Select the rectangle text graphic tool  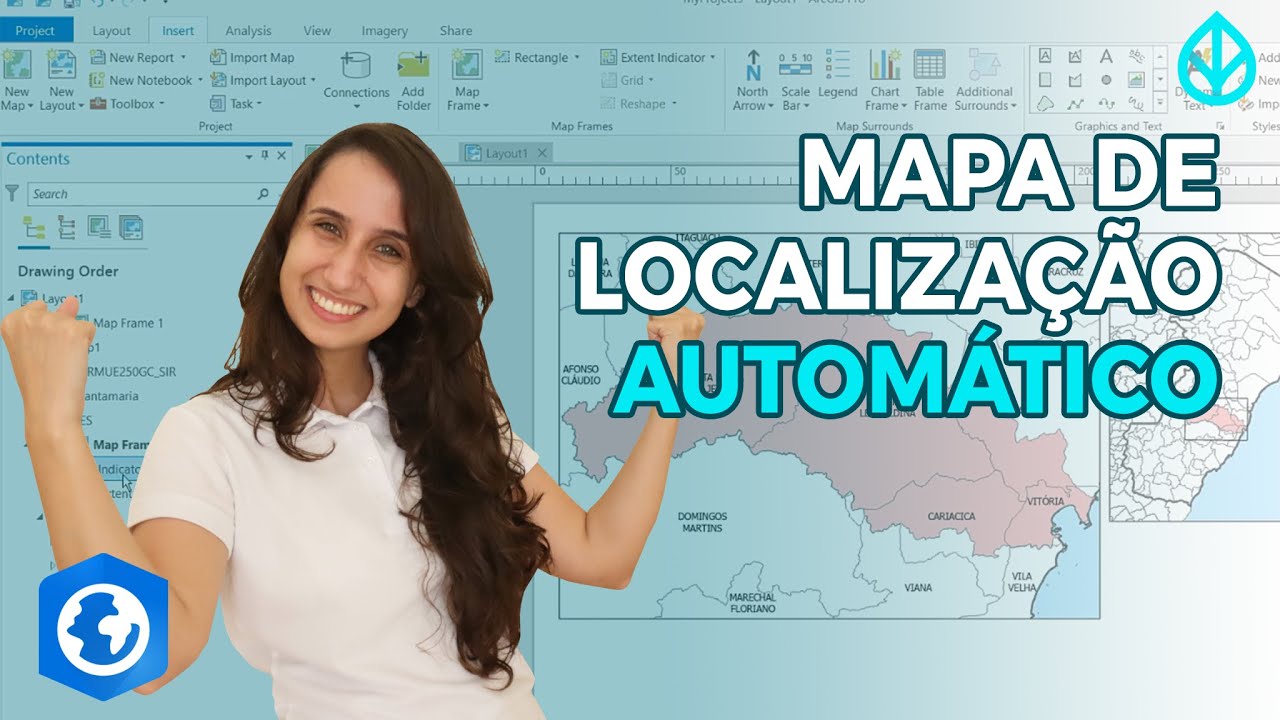[1045, 56]
